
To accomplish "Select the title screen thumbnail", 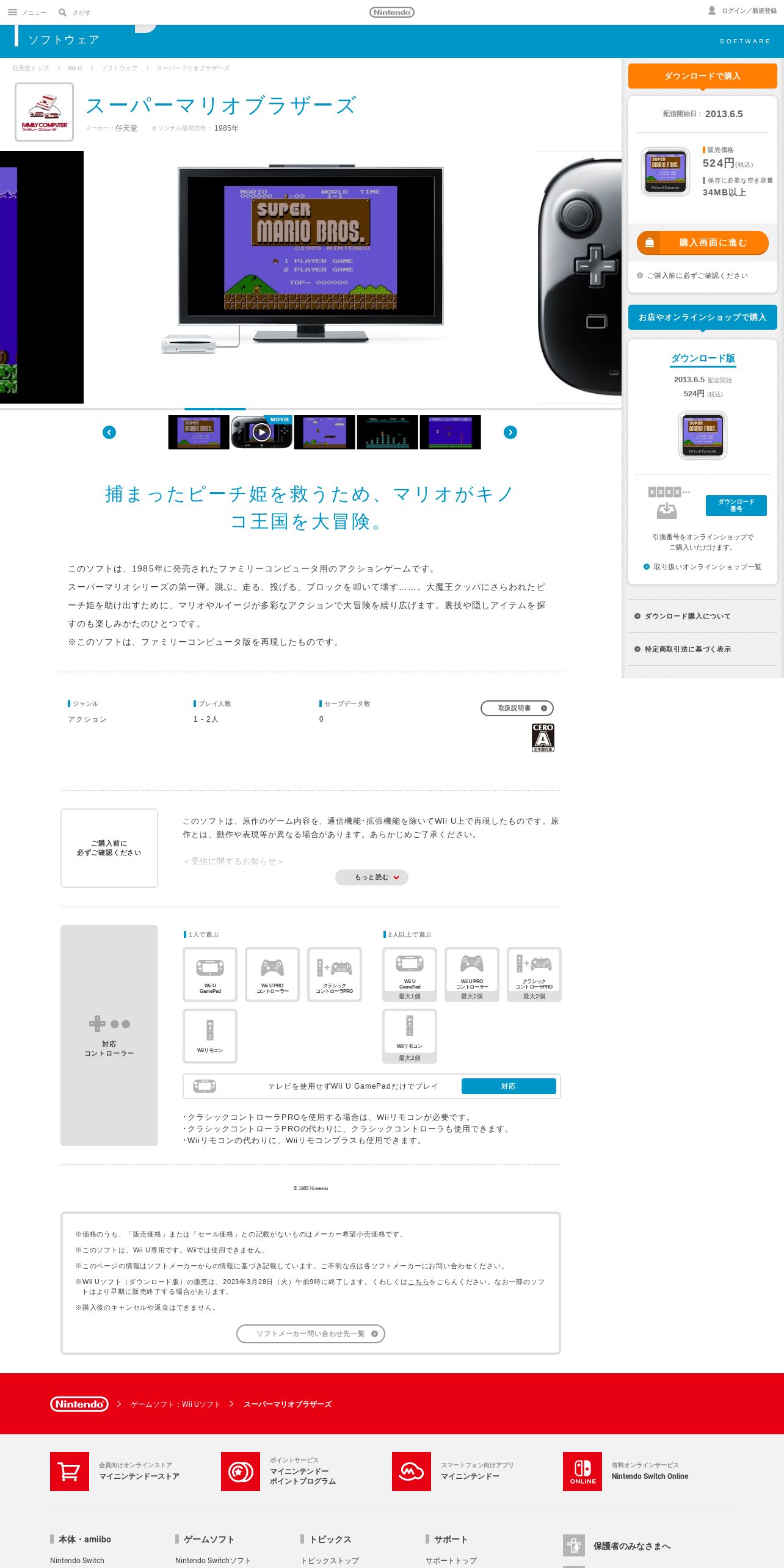I will point(198,432).
